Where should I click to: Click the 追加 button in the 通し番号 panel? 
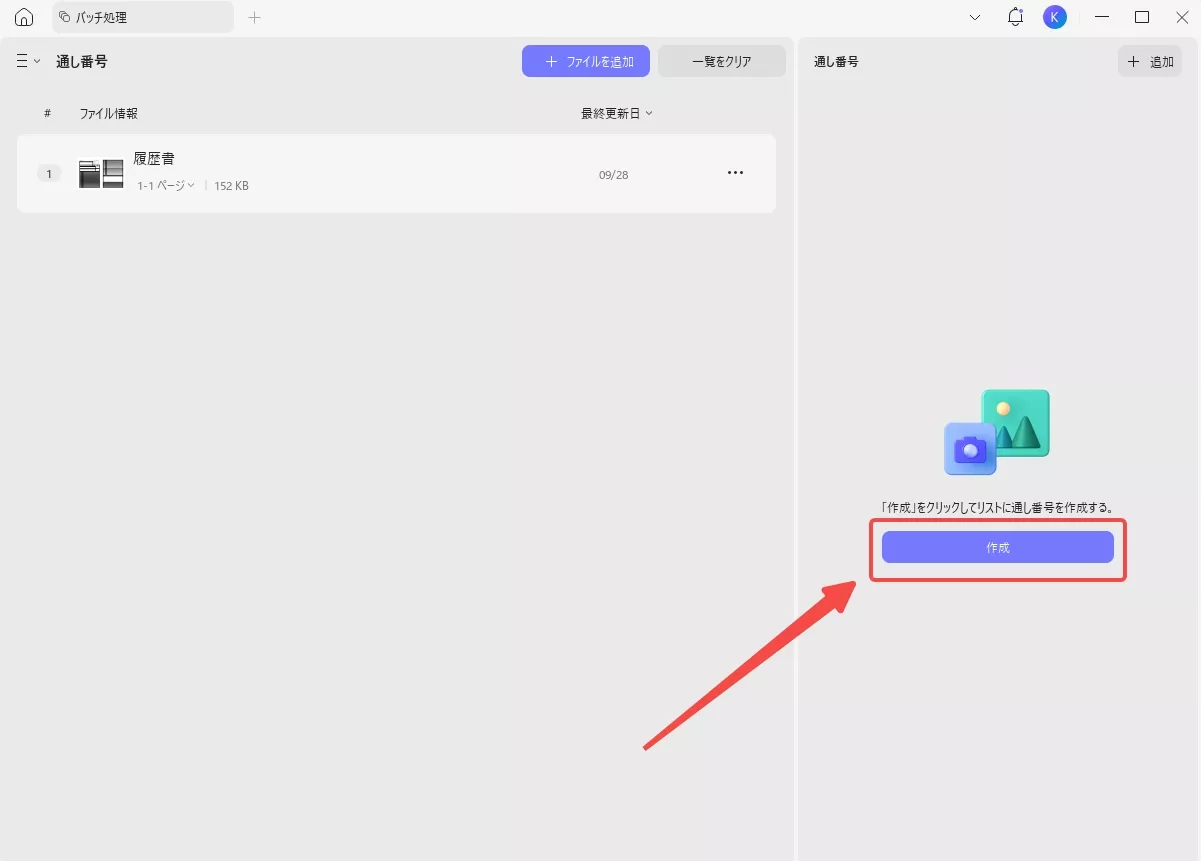tap(1149, 61)
